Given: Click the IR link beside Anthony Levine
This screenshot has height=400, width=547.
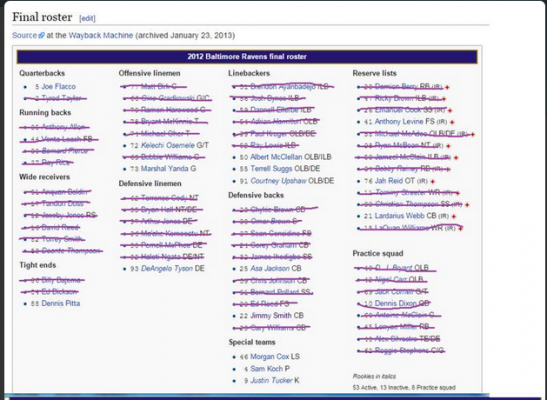Looking at the screenshot, I should click(442, 122).
